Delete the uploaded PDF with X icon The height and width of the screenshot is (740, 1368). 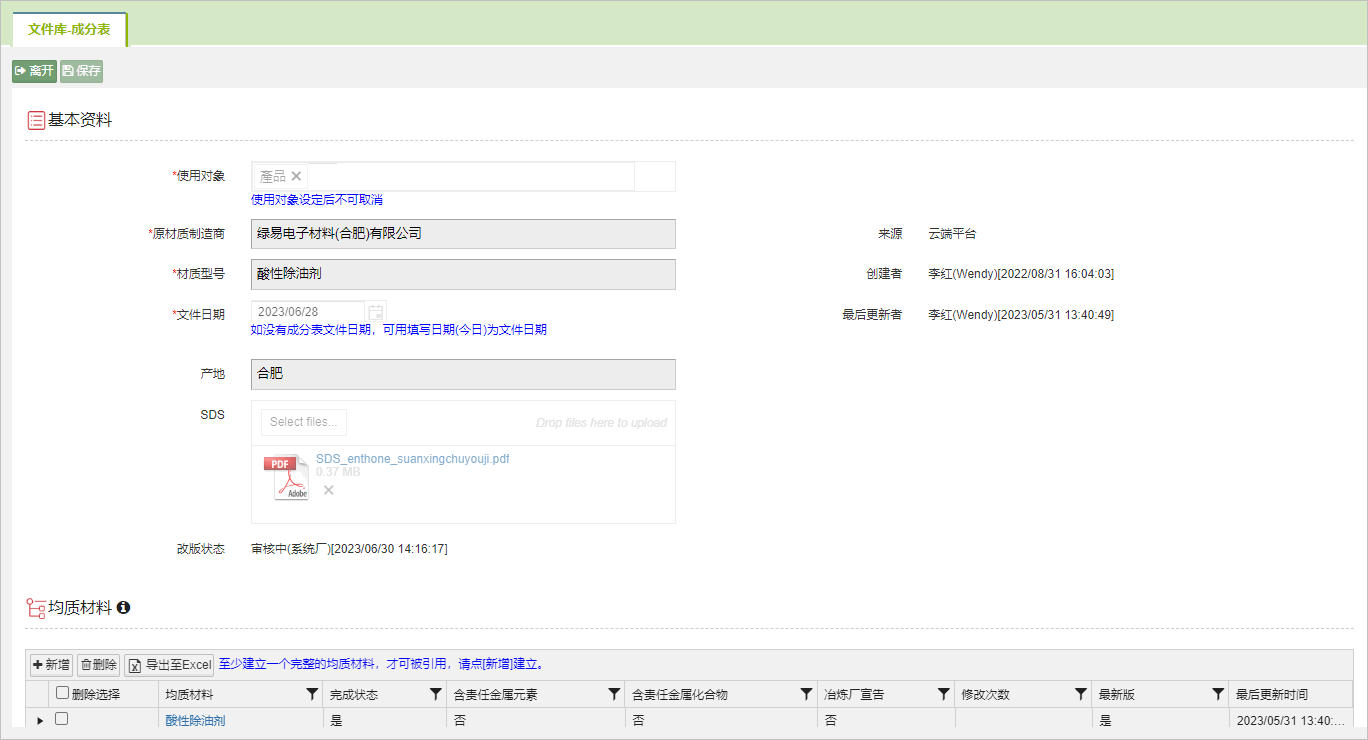(x=328, y=490)
